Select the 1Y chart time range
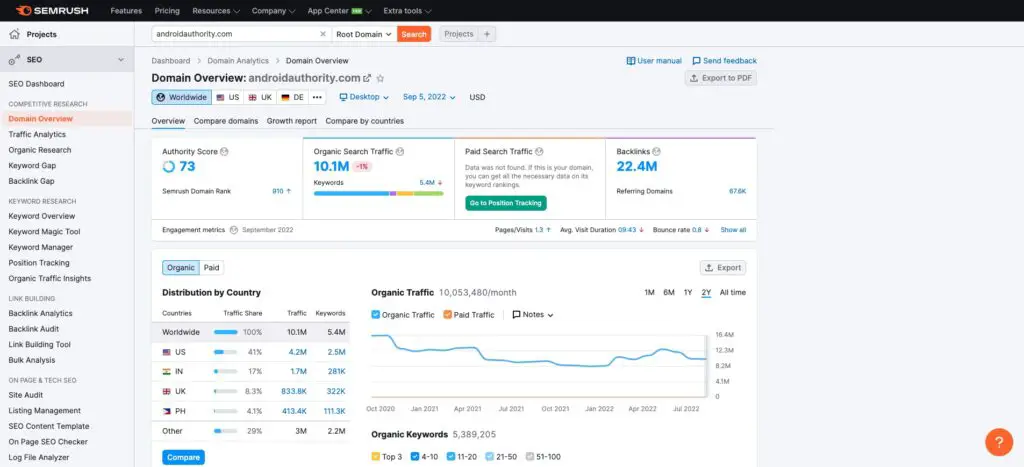Viewport: 1024px width, 467px height. pyautogui.click(x=688, y=293)
